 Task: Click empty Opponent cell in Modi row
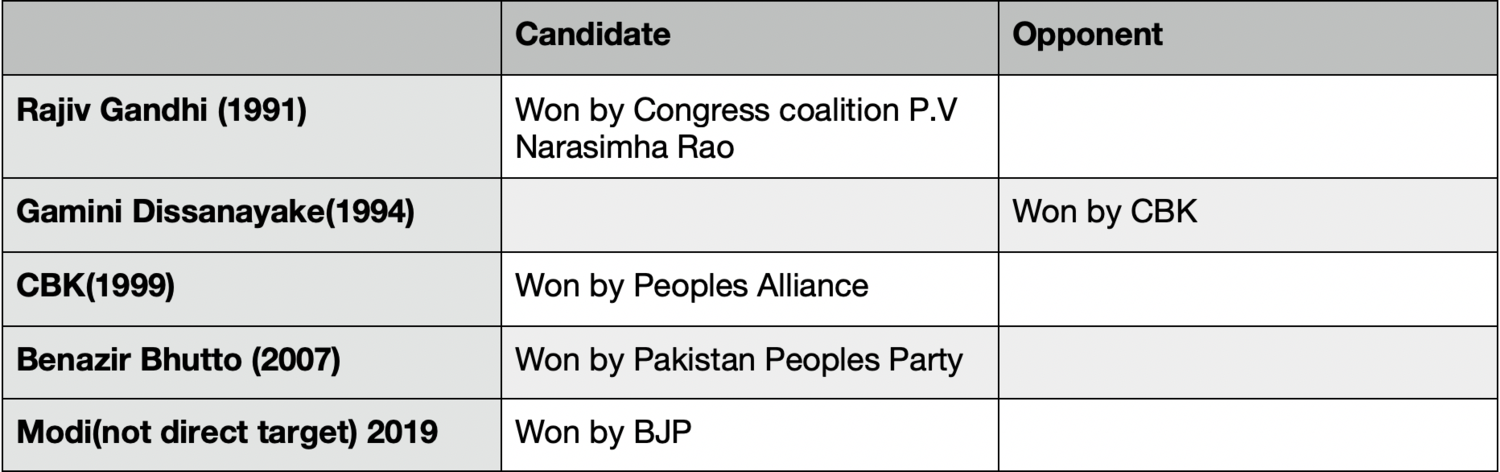1248,434
